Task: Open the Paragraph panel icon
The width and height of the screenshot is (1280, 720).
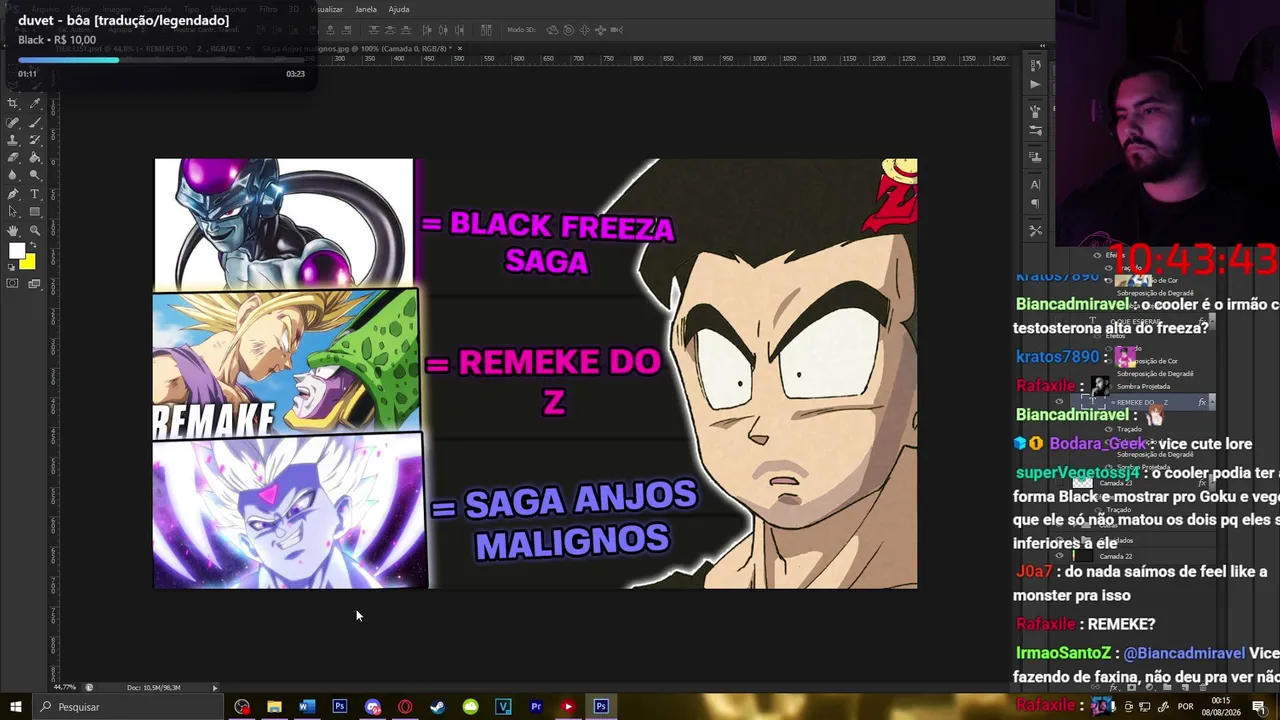Action: pyautogui.click(x=1035, y=204)
